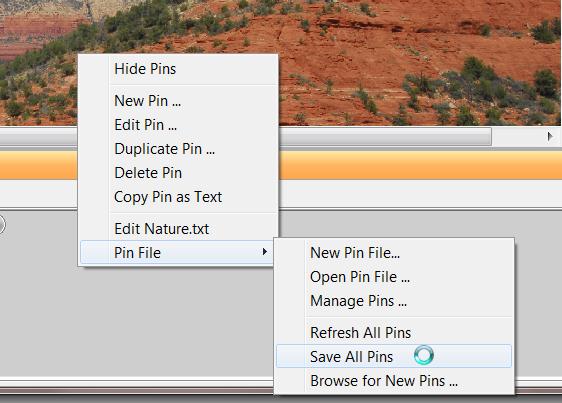Open Edit Nature.txt entry
The width and height of the screenshot is (562, 403).
[x=178, y=229]
